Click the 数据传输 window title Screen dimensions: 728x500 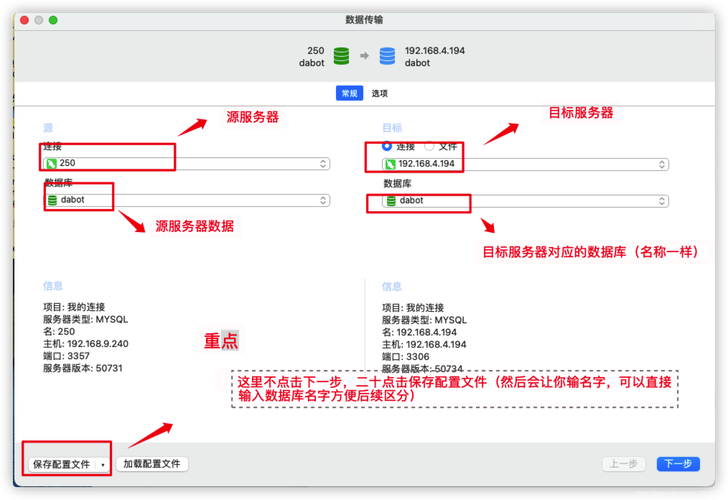click(364, 19)
